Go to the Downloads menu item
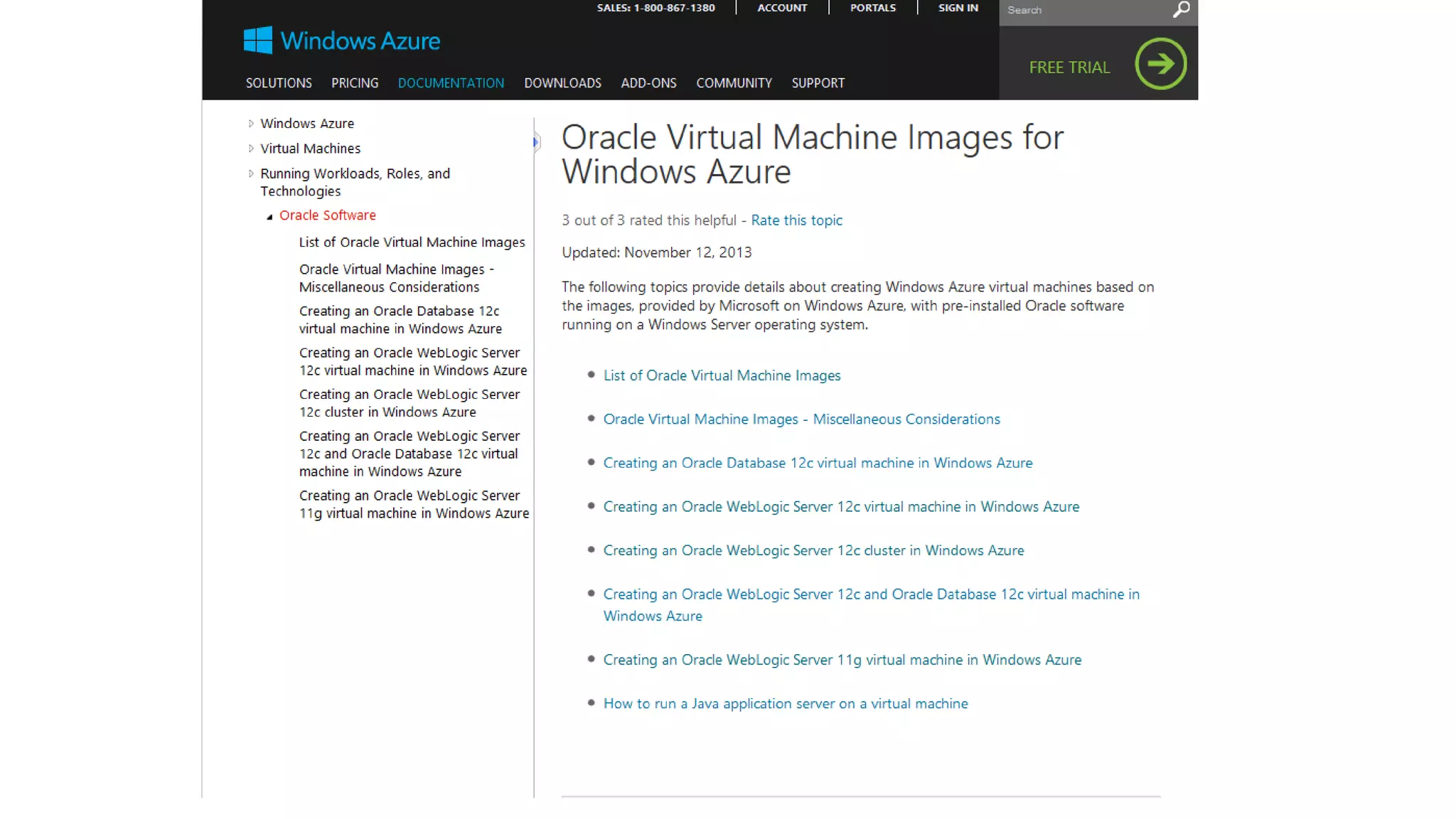This screenshot has height=819, width=1456. [562, 83]
